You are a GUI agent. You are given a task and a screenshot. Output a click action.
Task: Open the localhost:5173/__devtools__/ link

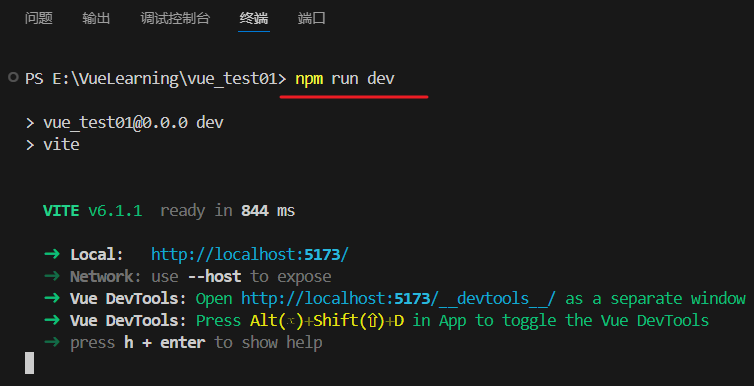pos(398,299)
